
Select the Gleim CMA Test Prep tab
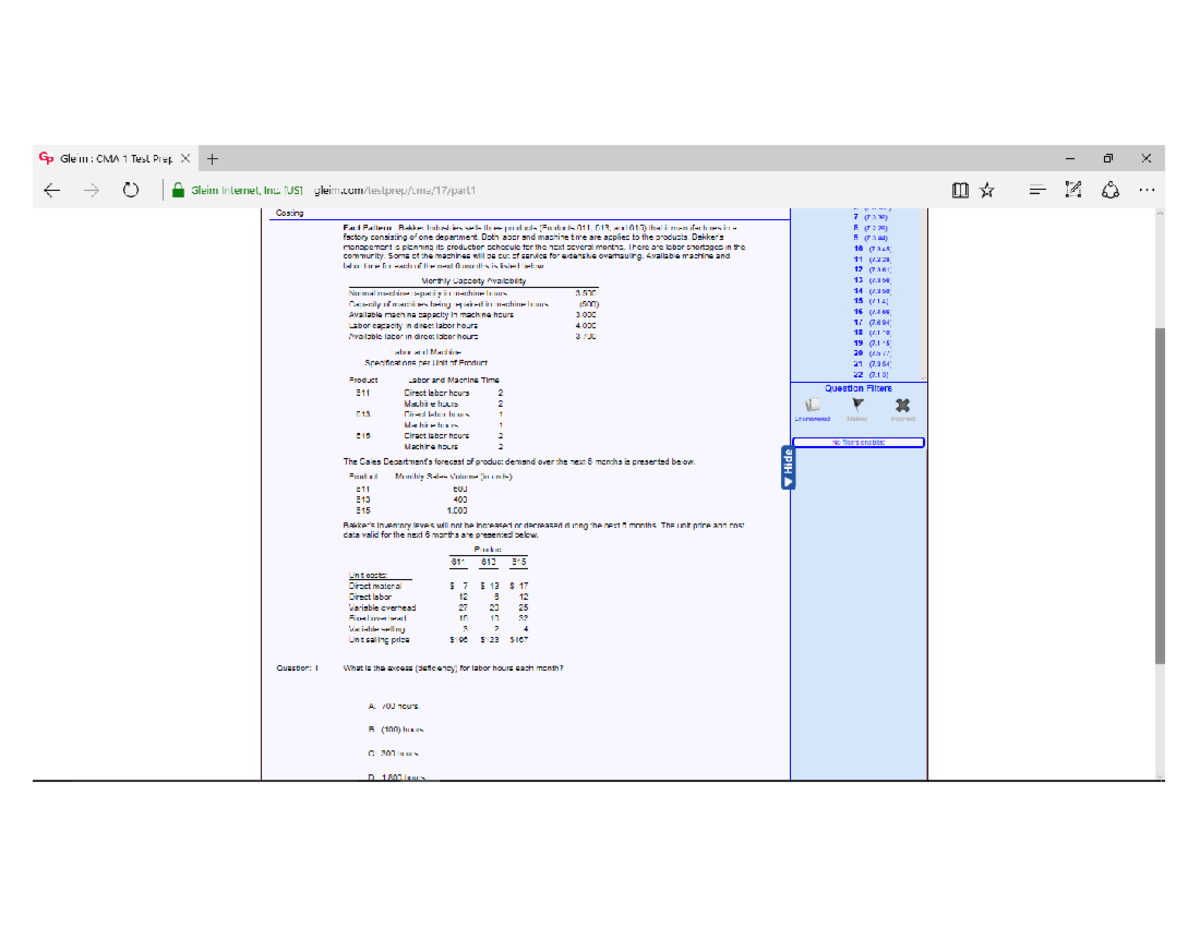pyautogui.click(x=115, y=158)
